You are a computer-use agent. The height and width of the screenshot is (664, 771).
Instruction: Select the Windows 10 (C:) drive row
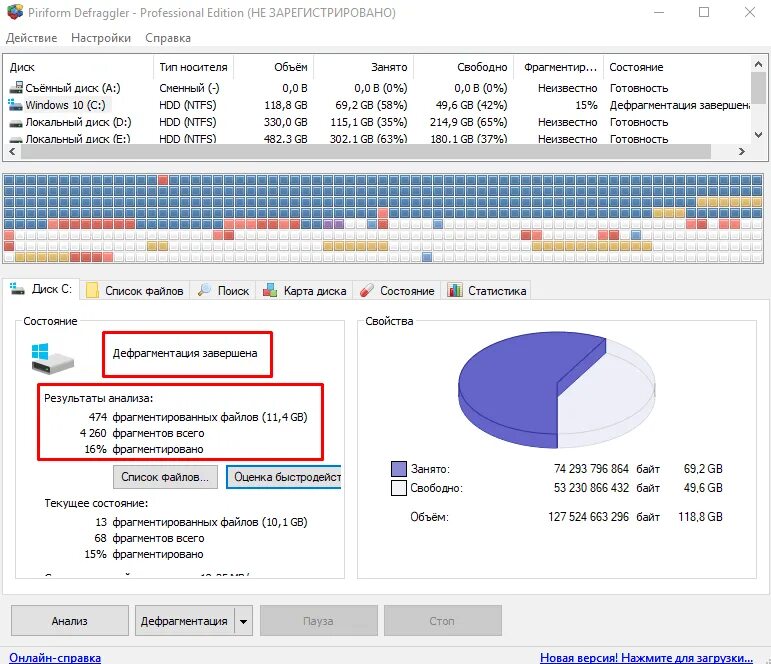378,105
